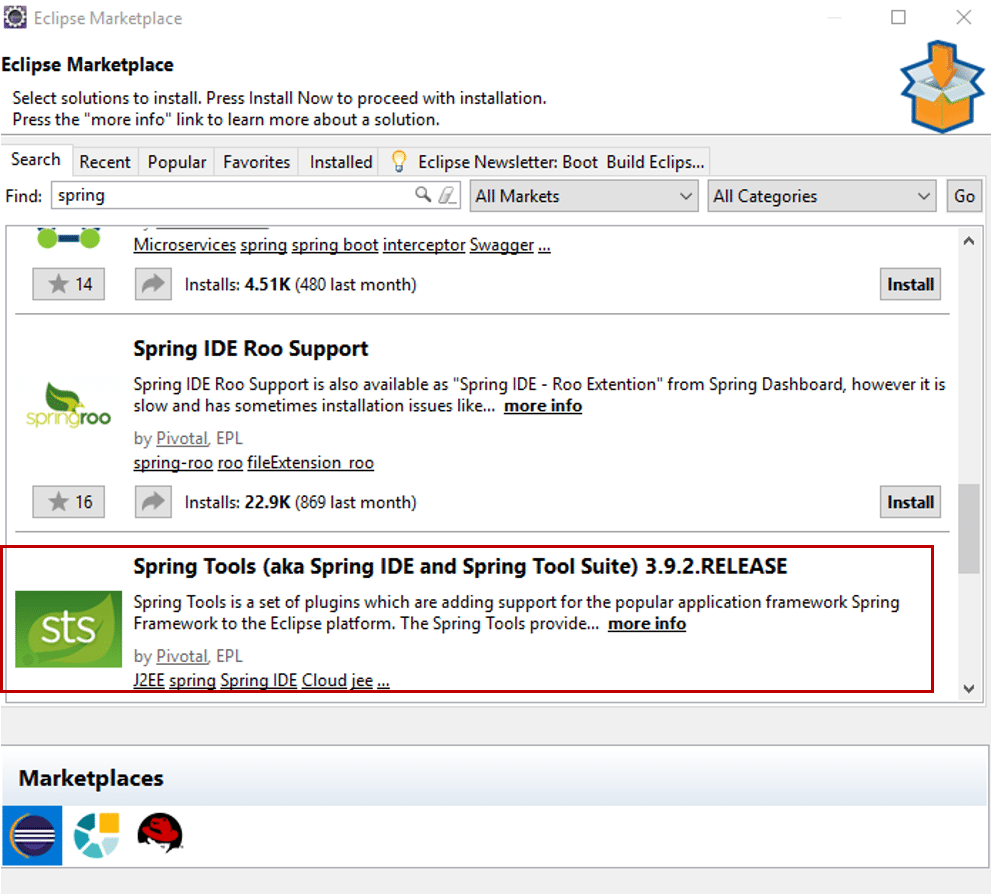The width and height of the screenshot is (991, 894).
Task: Click the spring roo logo icon
Action: click(x=68, y=405)
